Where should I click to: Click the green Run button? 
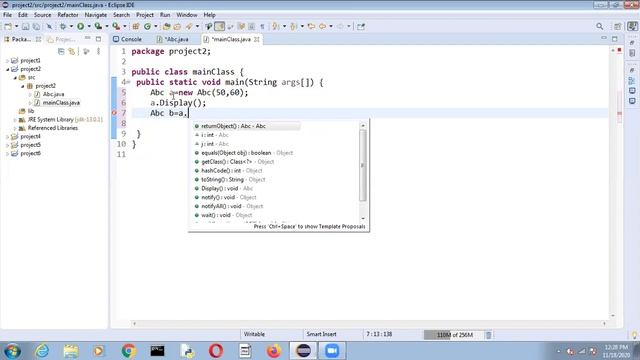[x=80, y=27]
